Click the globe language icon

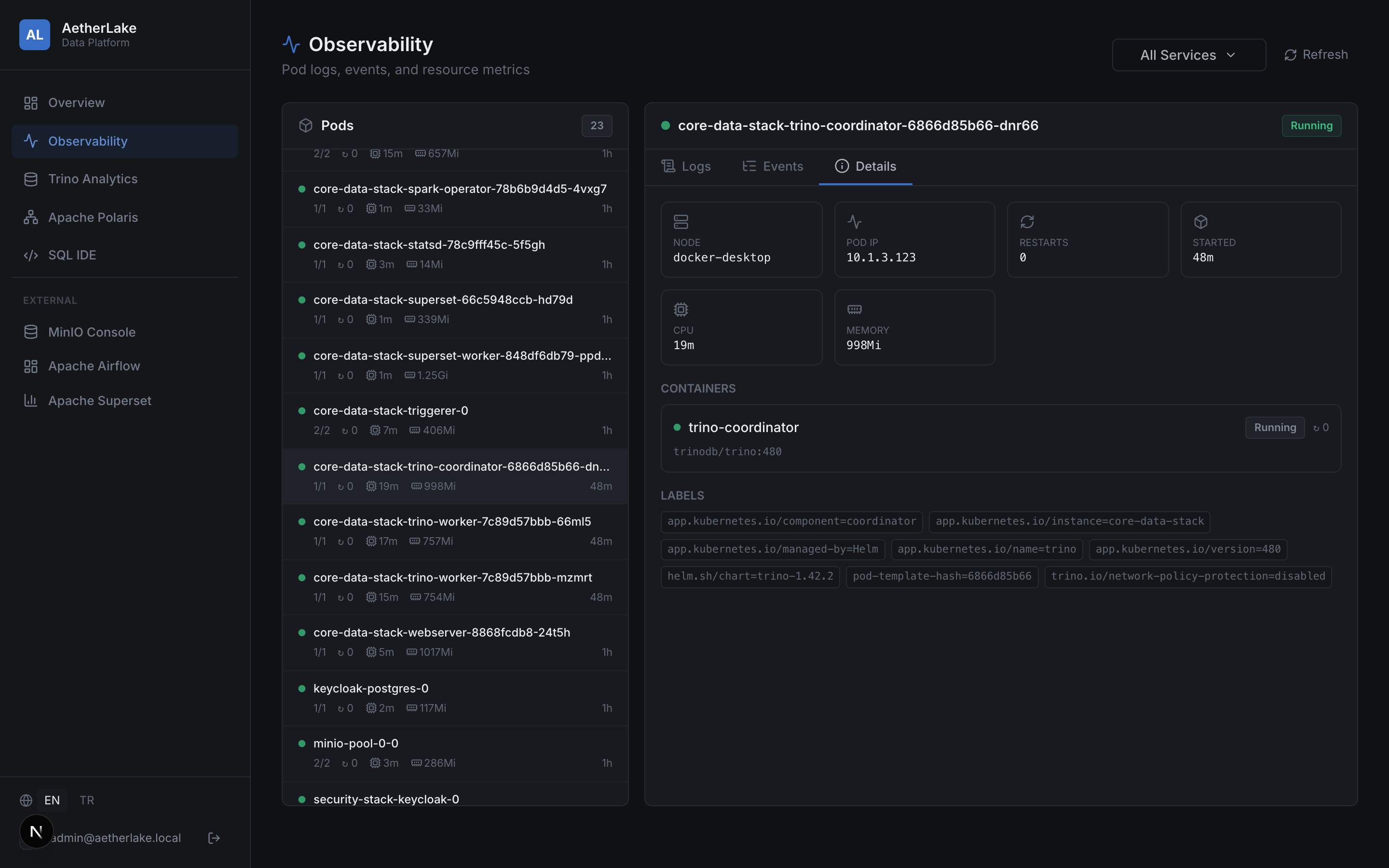coord(26,800)
